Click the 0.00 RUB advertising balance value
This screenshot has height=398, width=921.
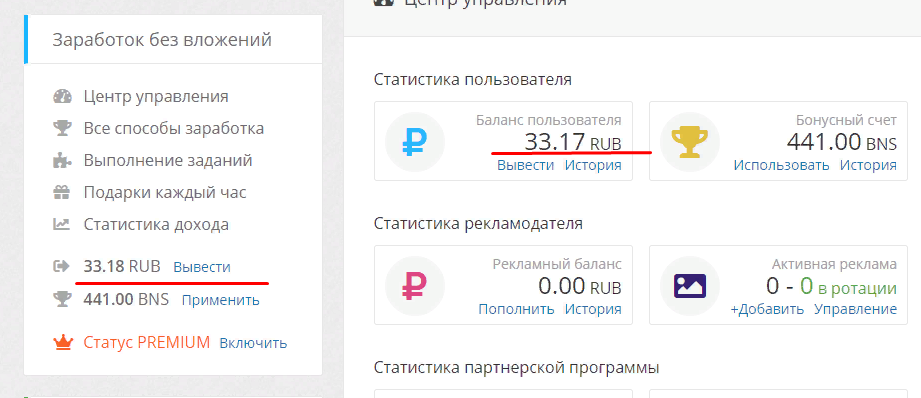coord(580,286)
